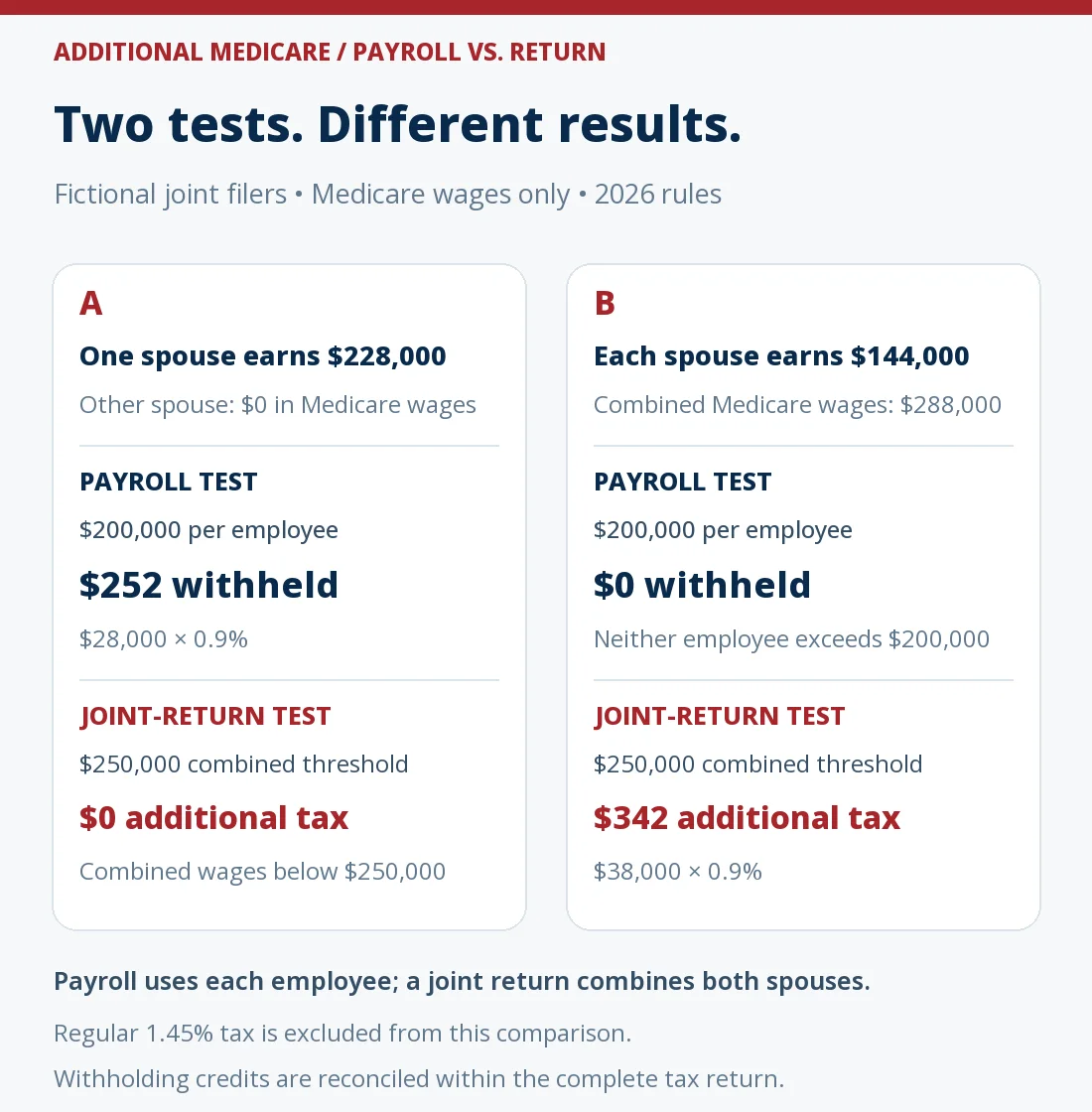The image size is (1092, 1112).
Task: Click the red letter A label
Action: (x=90, y=304)
